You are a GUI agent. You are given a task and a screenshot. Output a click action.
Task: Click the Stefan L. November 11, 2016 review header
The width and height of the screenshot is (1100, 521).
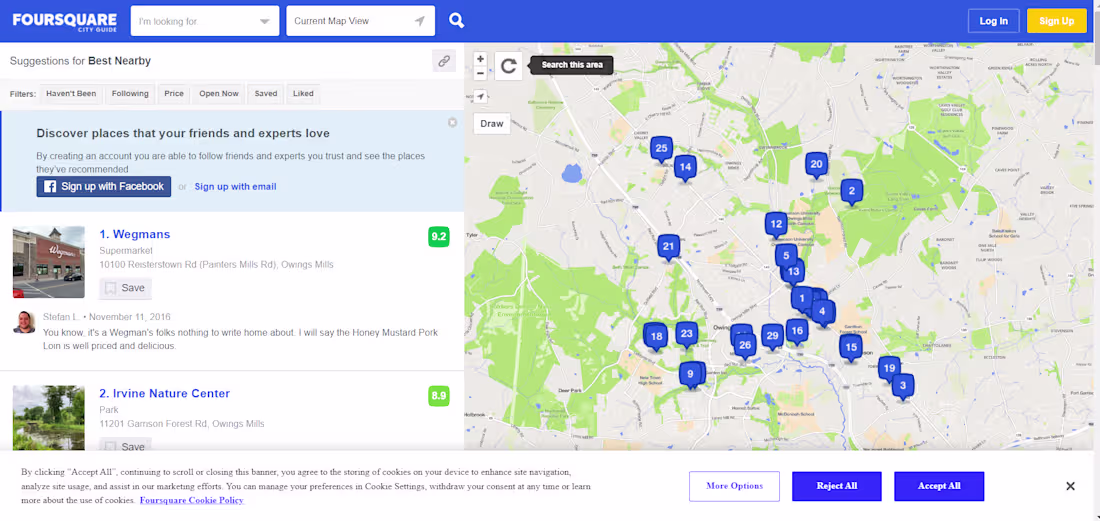click(x=107, y=317)
